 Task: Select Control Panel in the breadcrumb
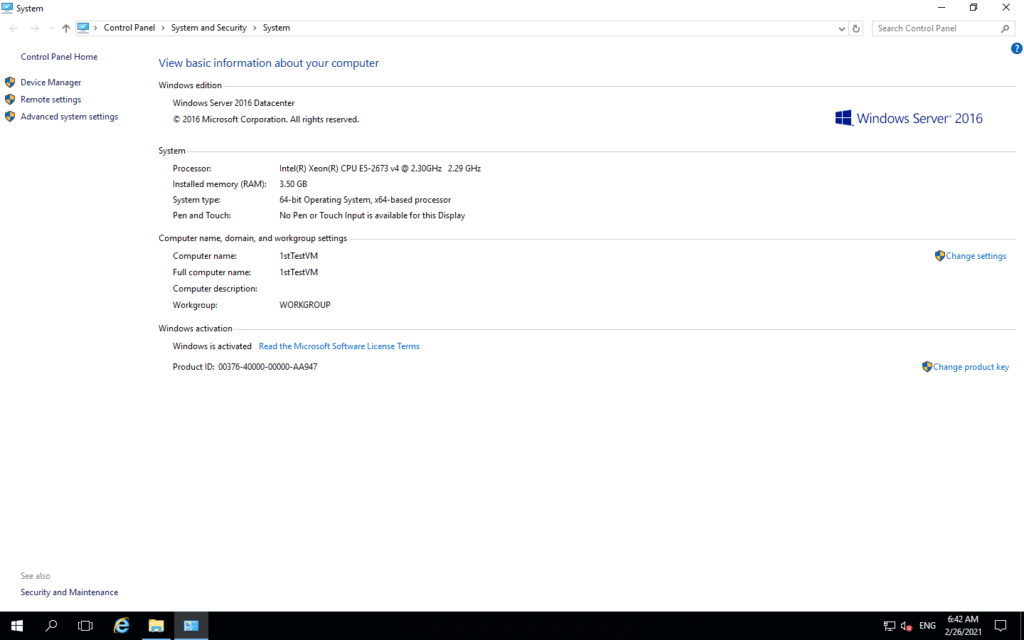[x=129, y=28]
